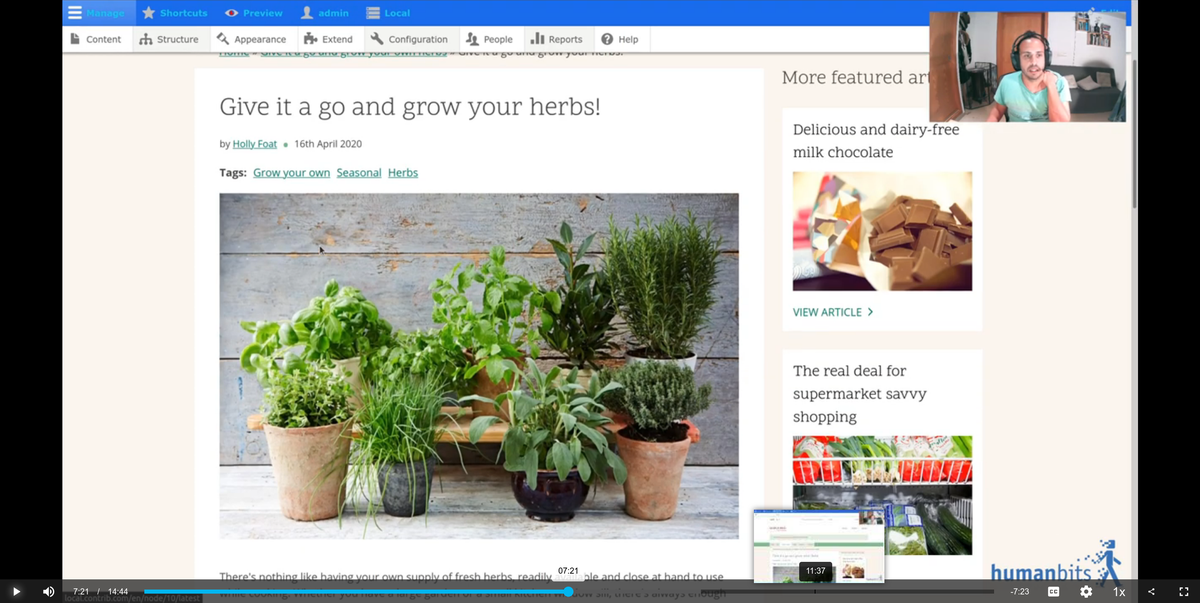
Task: Click the elapsed time 7:21
Action: (x=81, y=592)
